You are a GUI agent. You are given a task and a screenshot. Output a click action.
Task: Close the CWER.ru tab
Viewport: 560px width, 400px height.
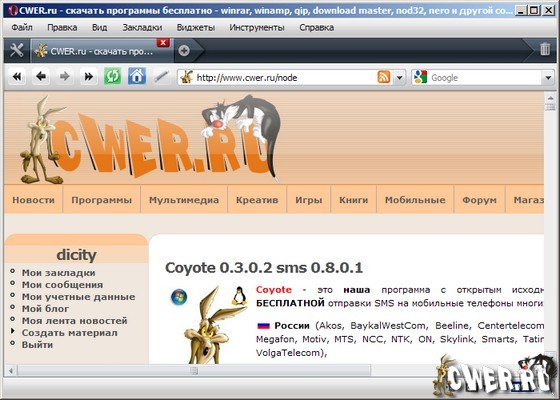(x=163, y=43)
